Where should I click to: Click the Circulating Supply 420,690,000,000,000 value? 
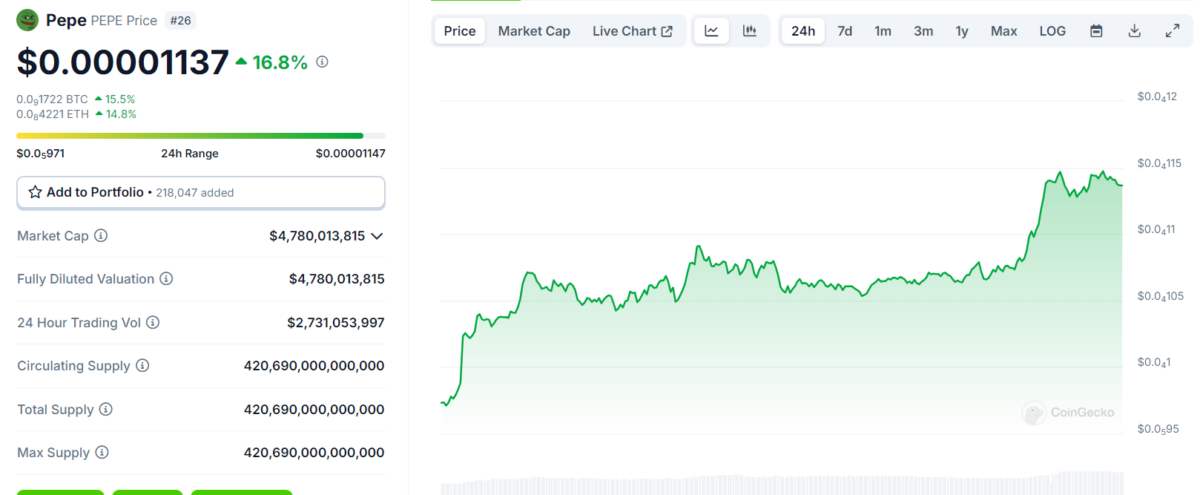pos(314,366)
